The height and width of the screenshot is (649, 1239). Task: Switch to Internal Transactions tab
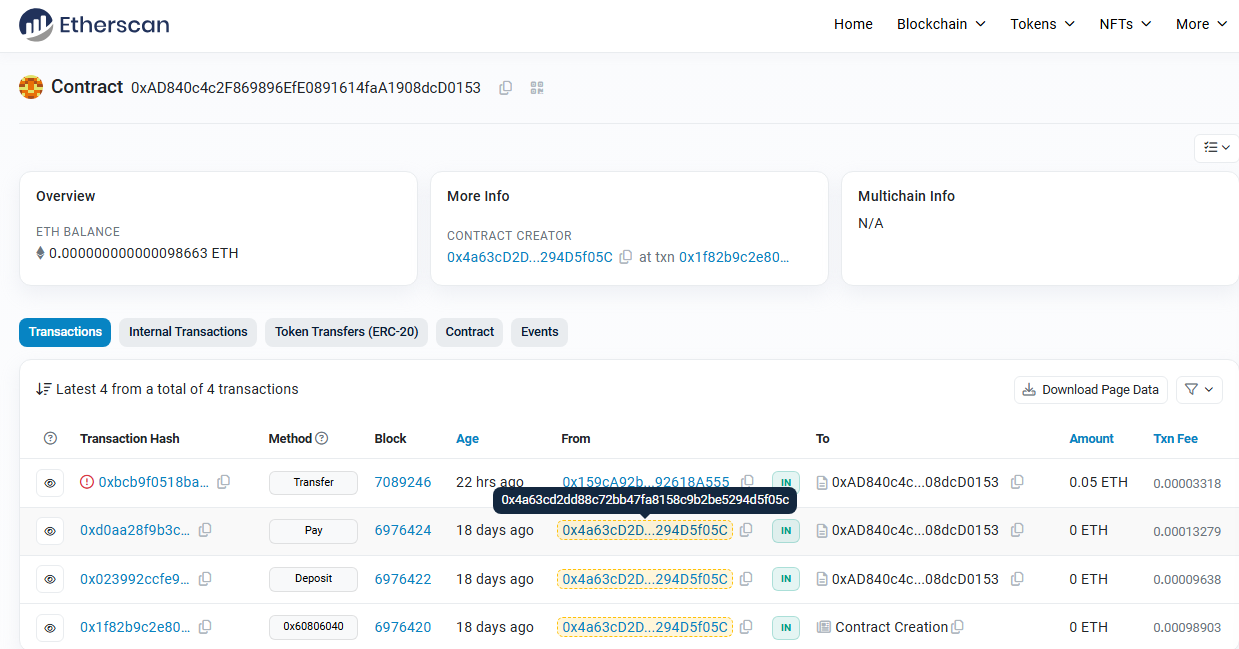click(x=188, y=332)
